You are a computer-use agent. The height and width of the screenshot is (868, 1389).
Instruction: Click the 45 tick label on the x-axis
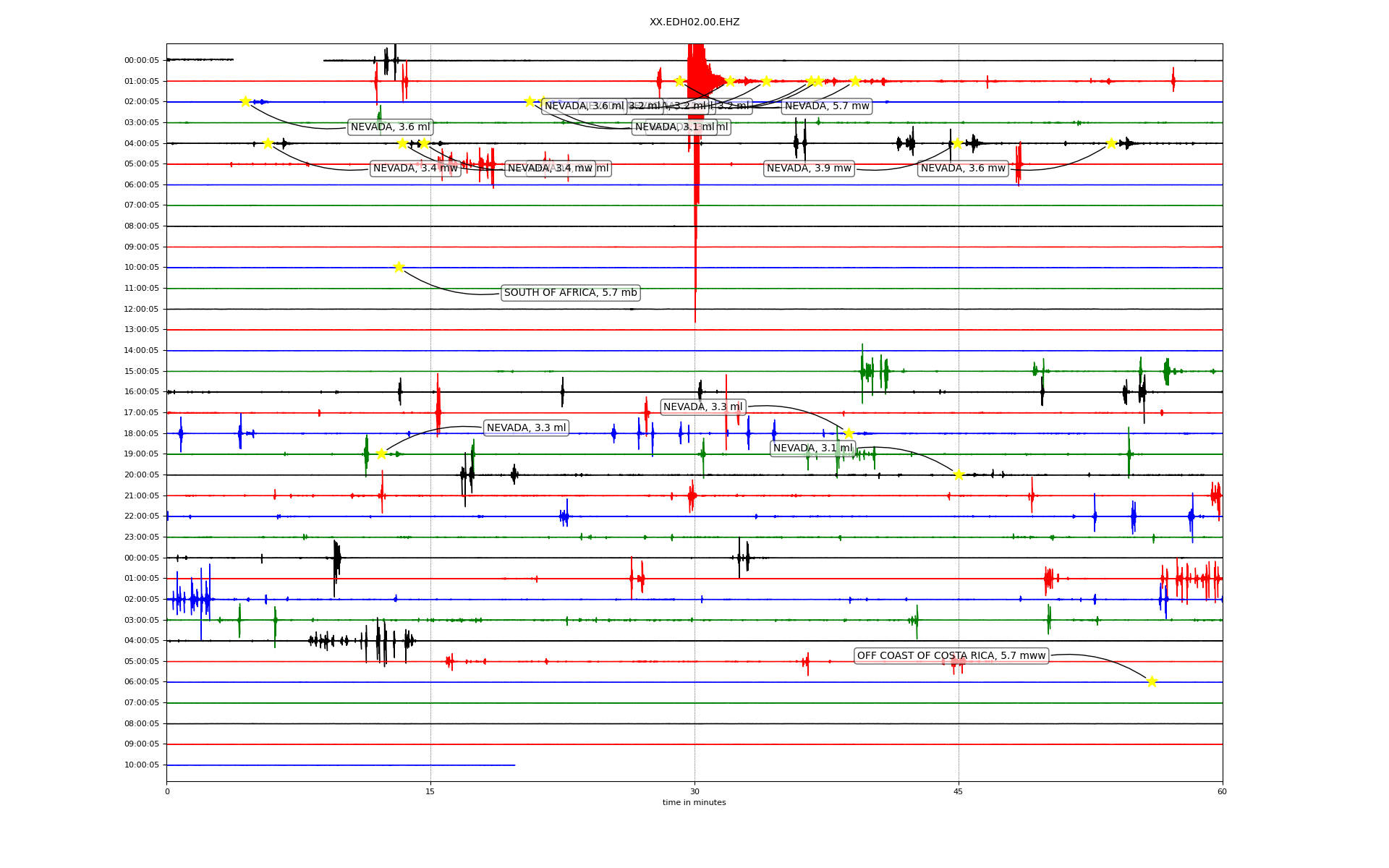tap(959, 791)
